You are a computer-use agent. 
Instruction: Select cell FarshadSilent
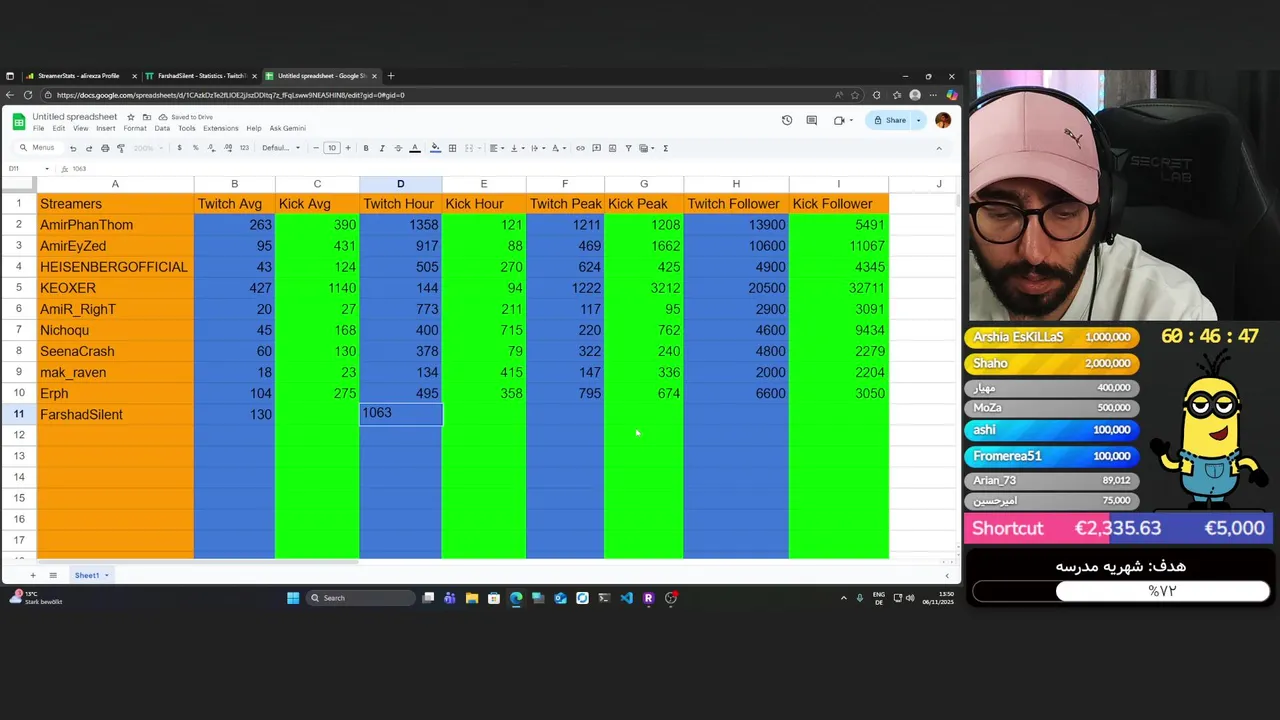[115, 414]
